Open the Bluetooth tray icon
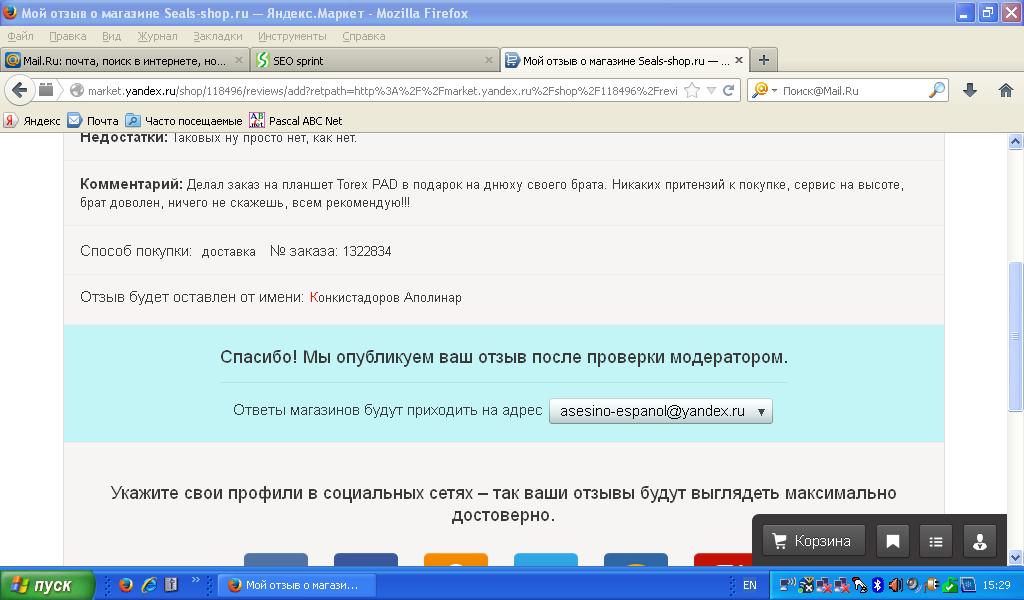Viewport: 1024px width, 600px height. click(x=878, y=585)
